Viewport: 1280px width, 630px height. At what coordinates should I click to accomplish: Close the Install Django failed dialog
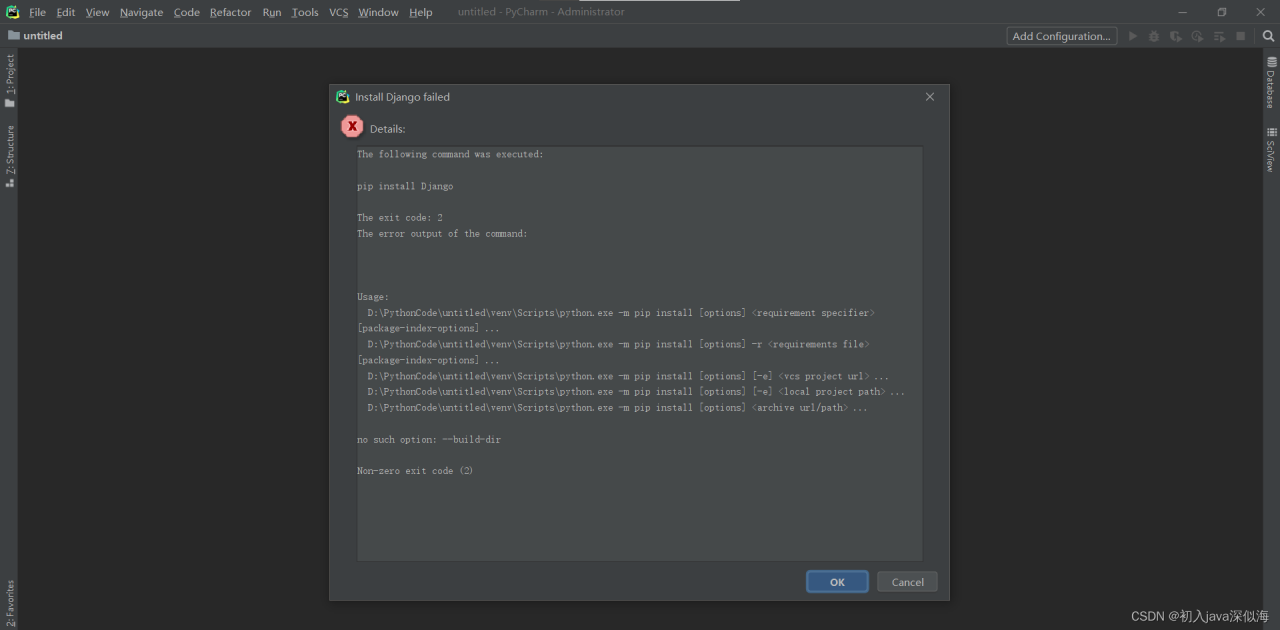930,97
